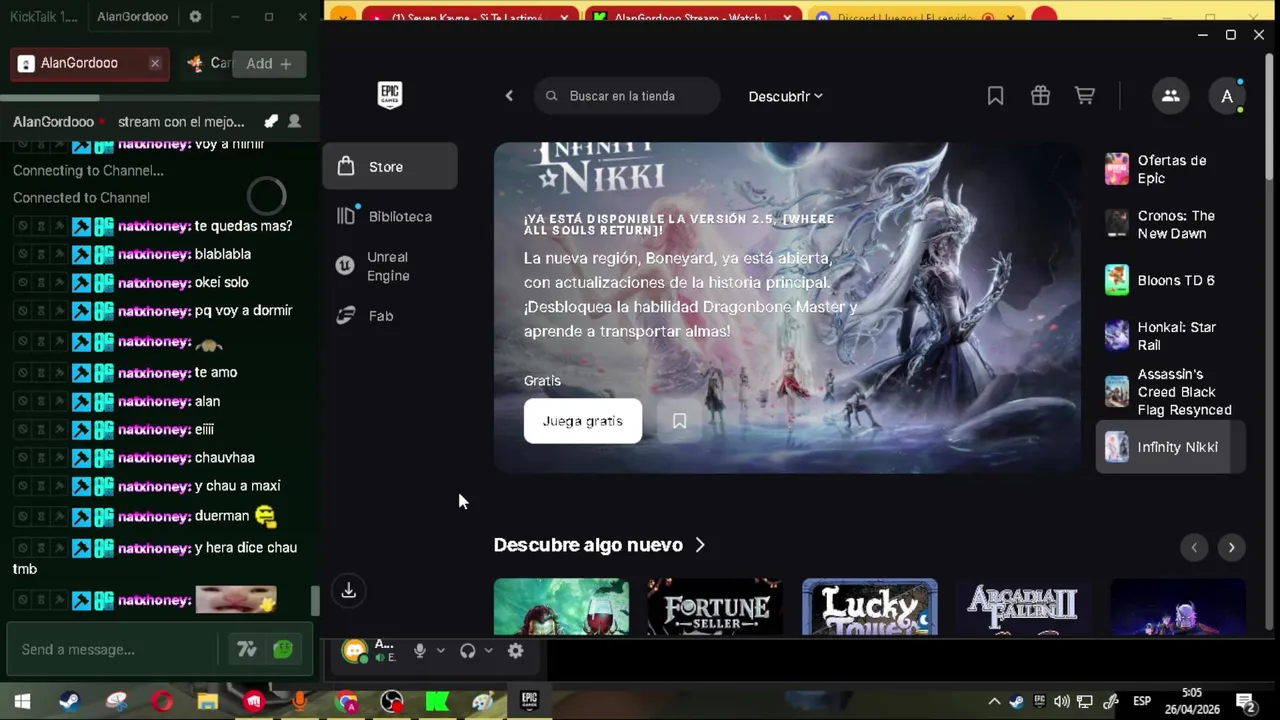Open the Lucky Tower game card
This screenshot has width=1280, height=720.
870,607
